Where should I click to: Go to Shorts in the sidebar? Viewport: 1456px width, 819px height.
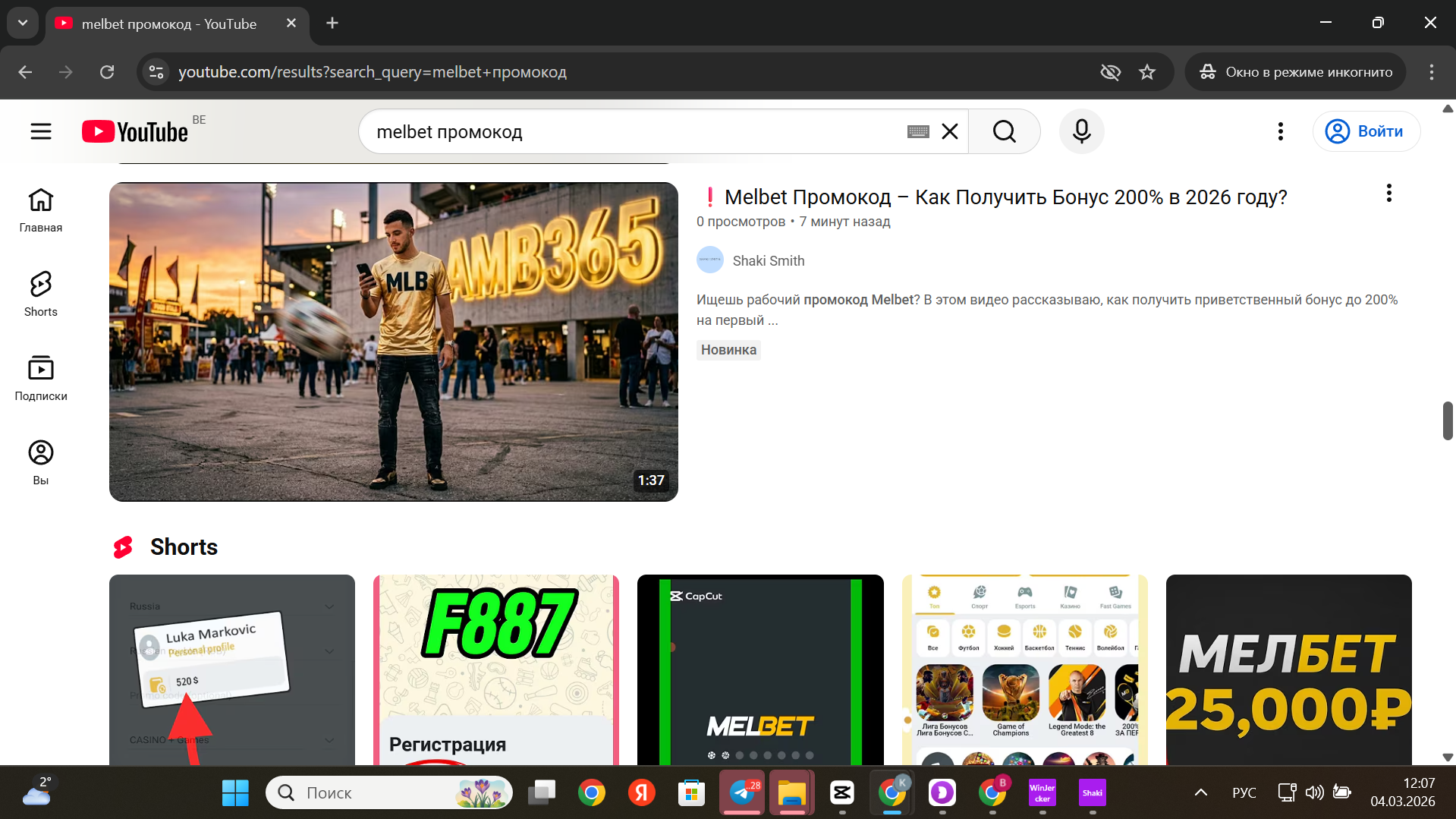click(41, 295)
